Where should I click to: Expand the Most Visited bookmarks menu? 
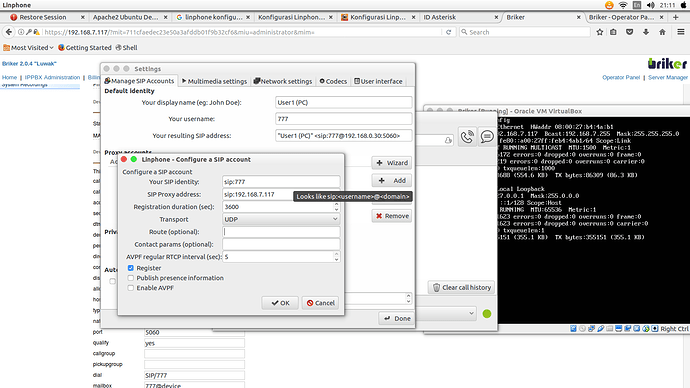[x=29, y=48]
